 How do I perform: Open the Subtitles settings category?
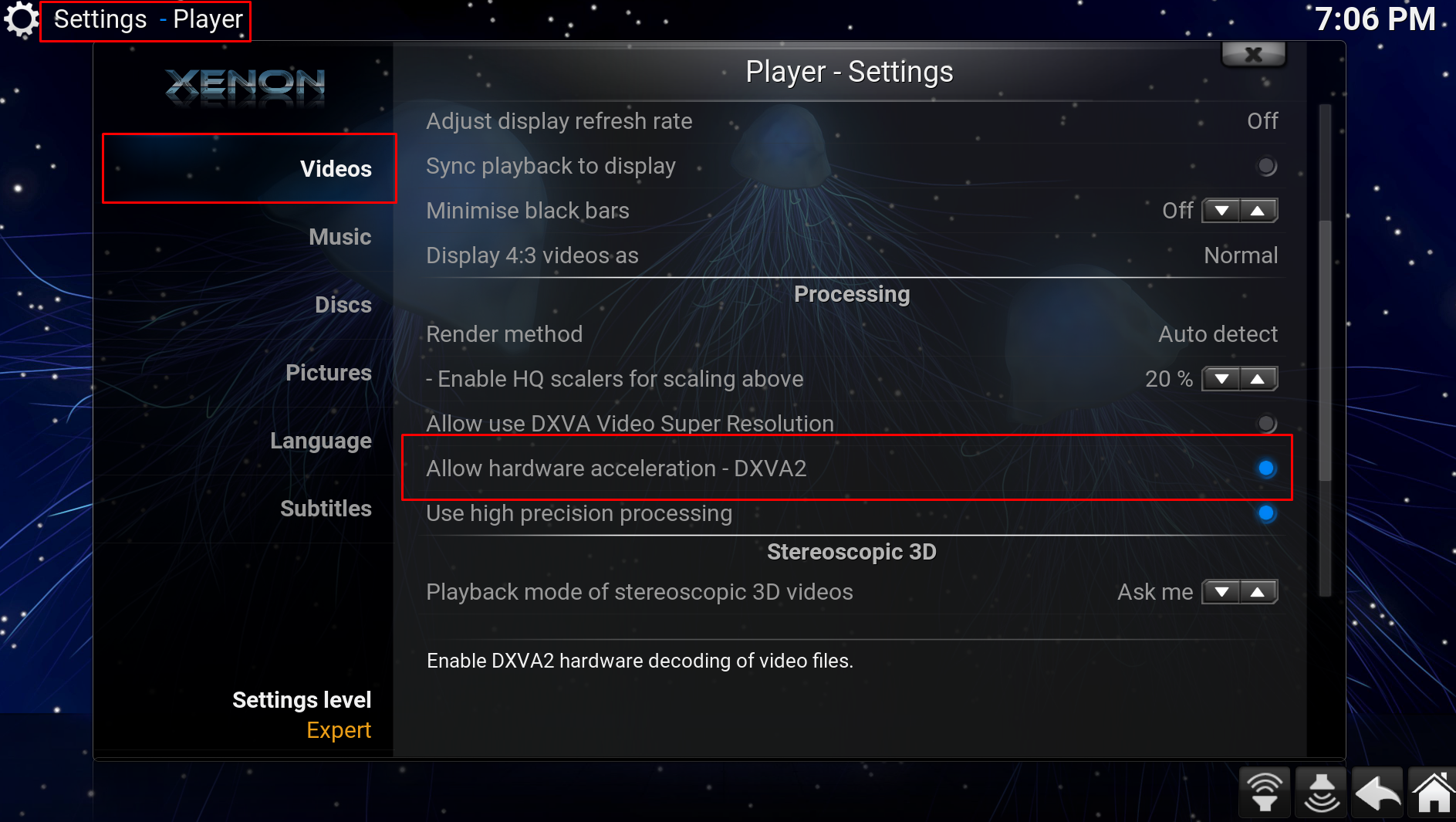click(326, 509)
